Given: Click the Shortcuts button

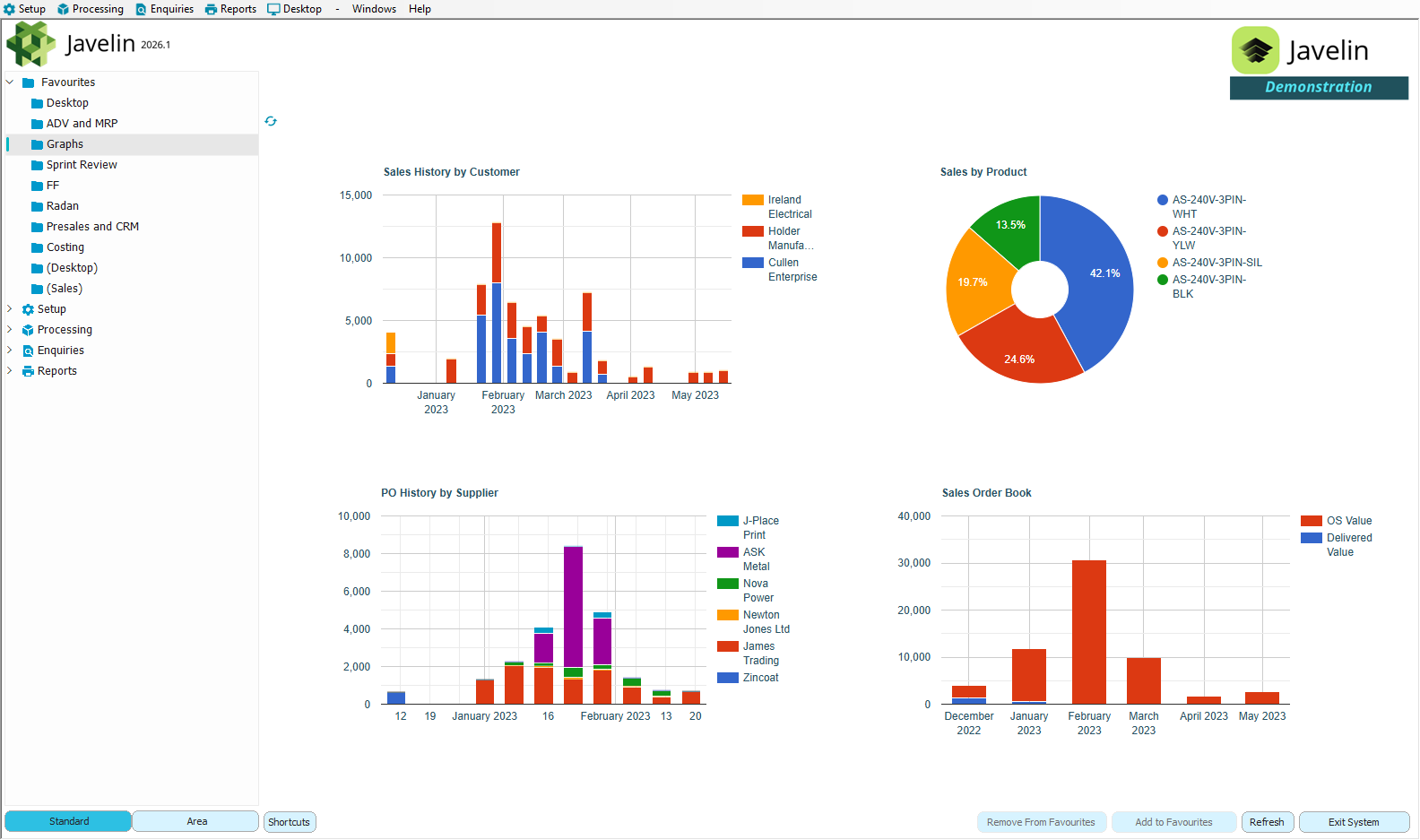Looking at the screenshot, I should click(x=290, y=822).
